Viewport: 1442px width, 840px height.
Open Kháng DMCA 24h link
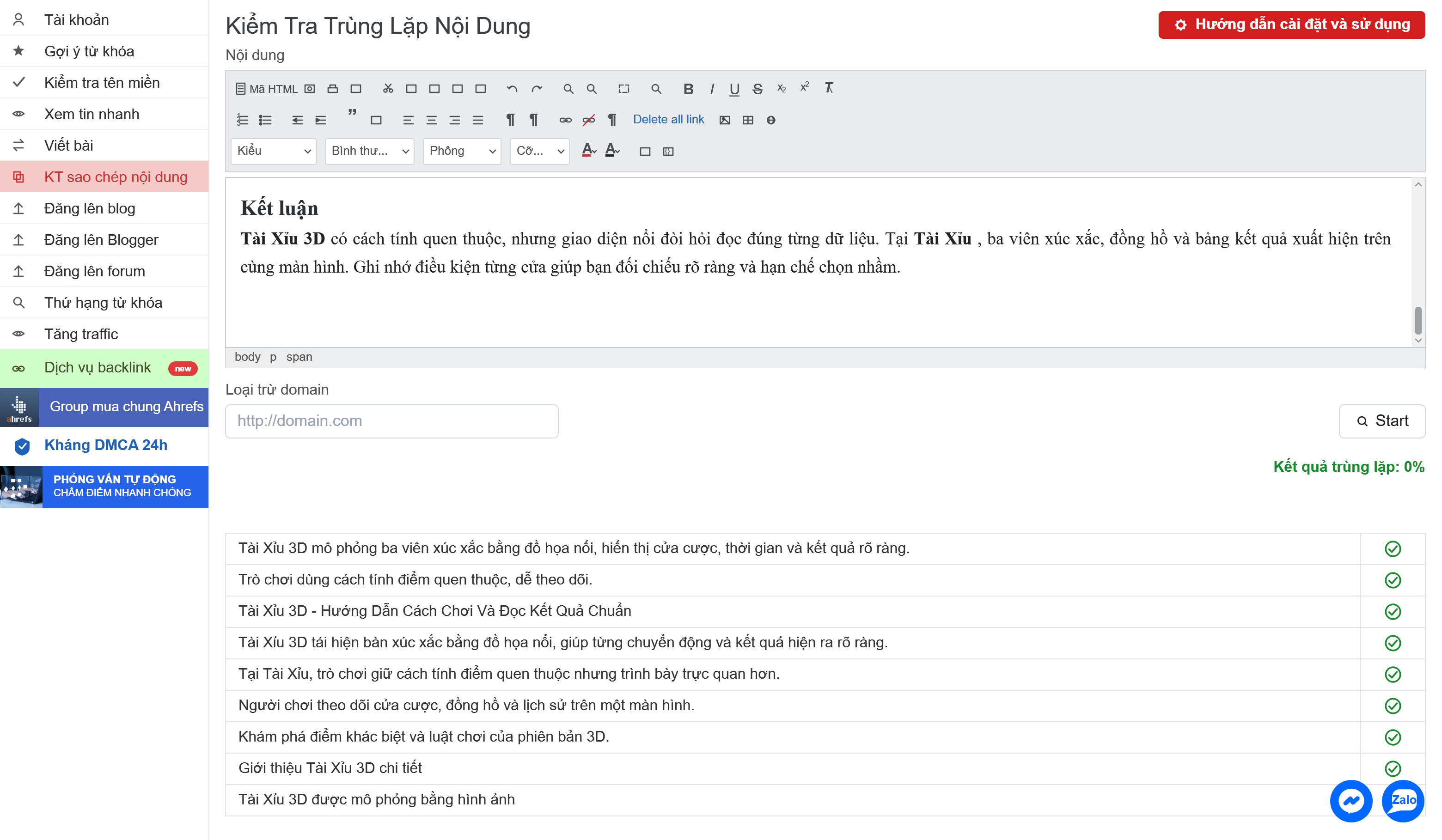[x=104, y=445]
